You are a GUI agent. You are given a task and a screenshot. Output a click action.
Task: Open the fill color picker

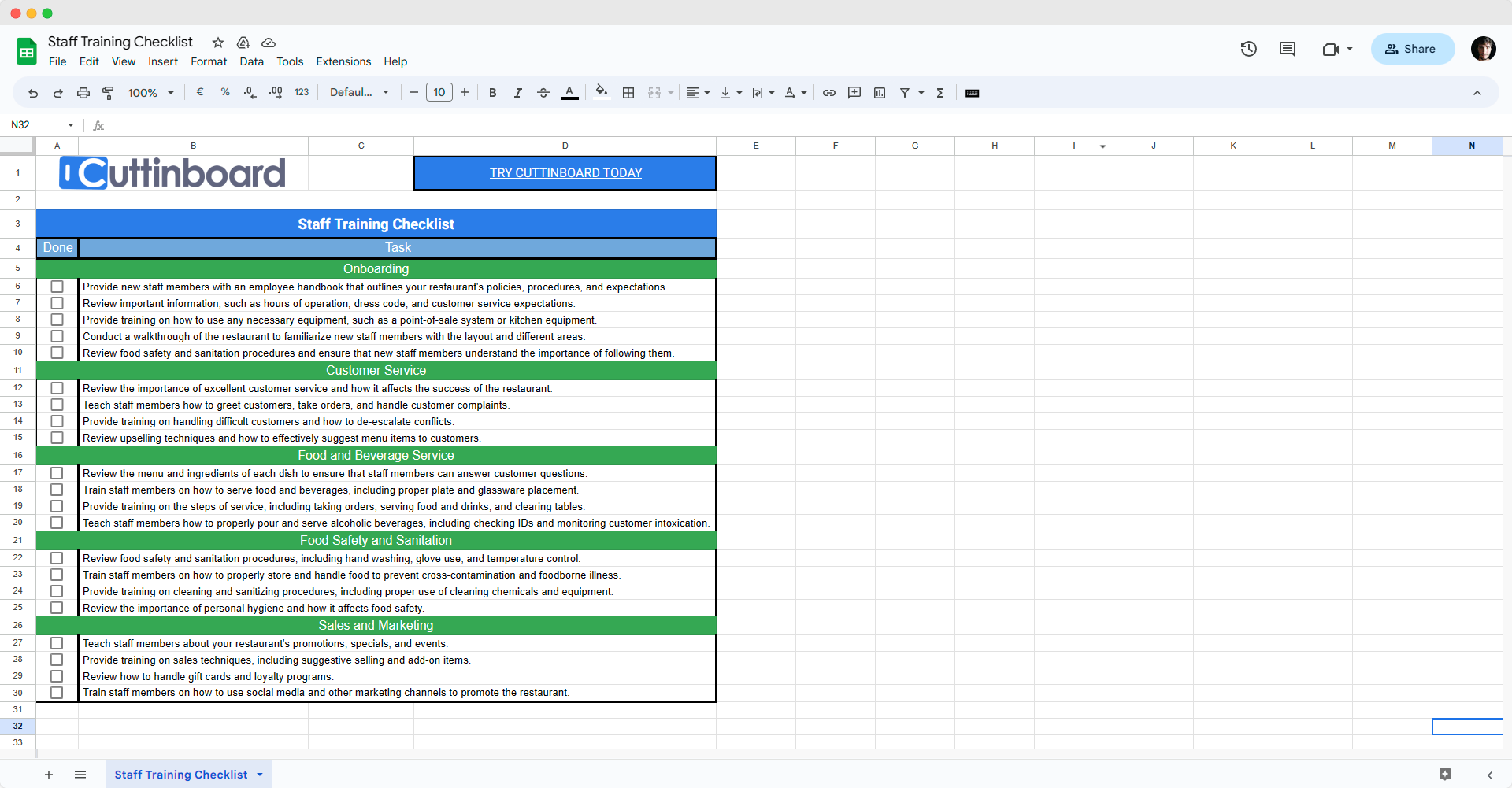(601, 93)
